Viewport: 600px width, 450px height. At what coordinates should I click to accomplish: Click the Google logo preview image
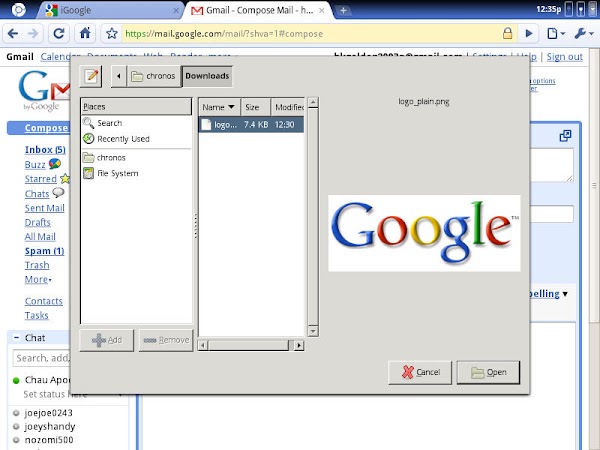point(424,233)
